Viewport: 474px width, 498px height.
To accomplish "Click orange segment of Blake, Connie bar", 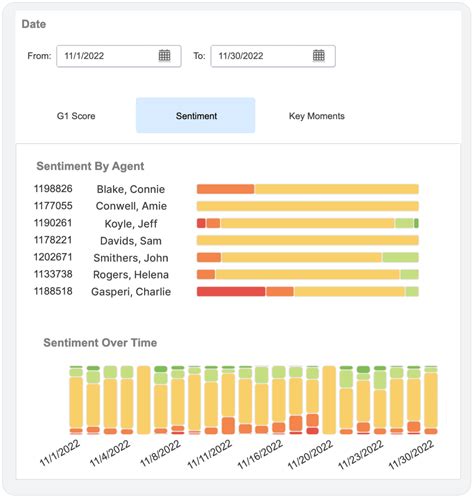I will (225, 189).
